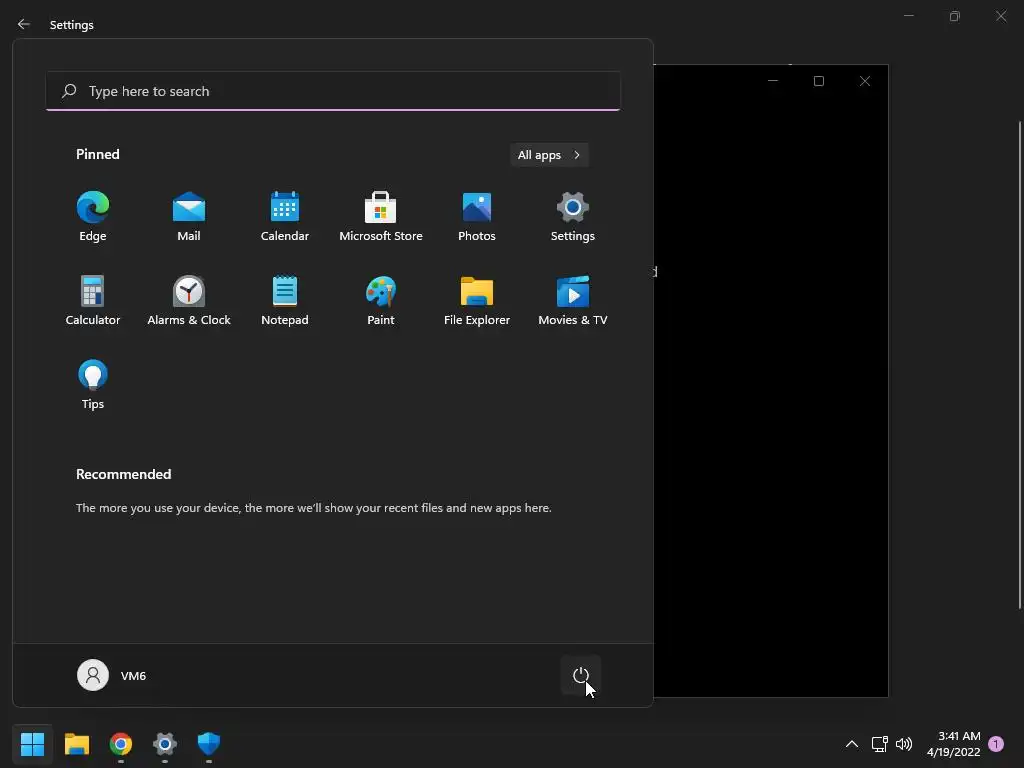The width and height of the screenshot is (1024, 768).
Task: Open the Calendar app
Action: [x=285, y=217]
